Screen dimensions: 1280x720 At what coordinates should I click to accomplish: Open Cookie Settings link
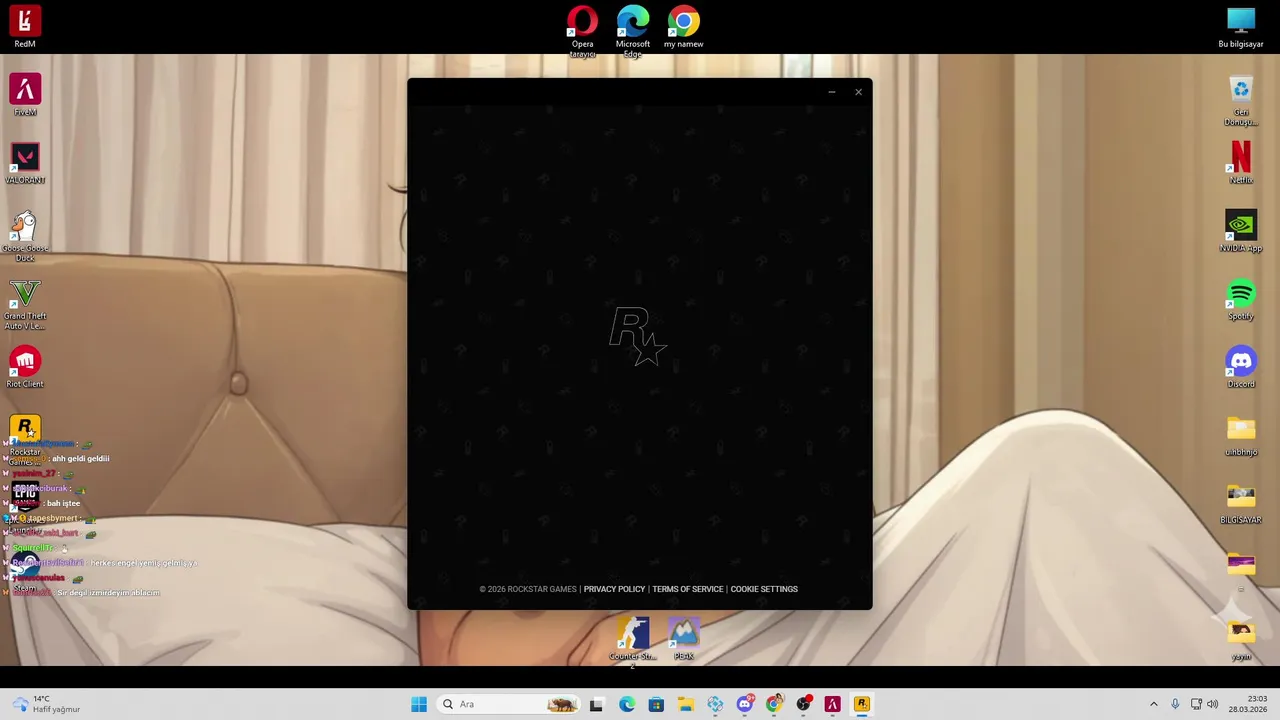click(x=764, y=589)
